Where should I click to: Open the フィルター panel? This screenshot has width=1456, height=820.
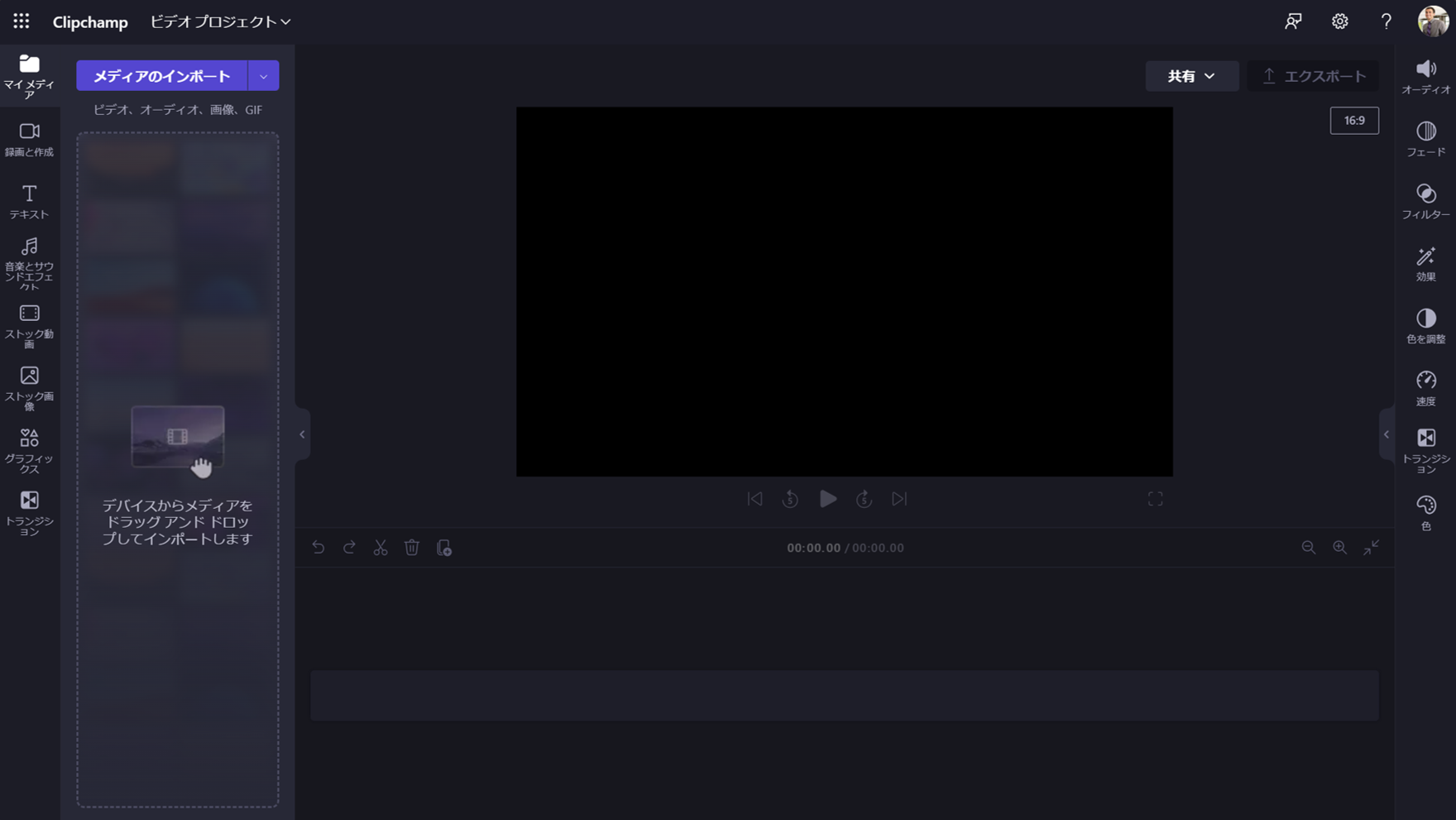(1425, 202)
